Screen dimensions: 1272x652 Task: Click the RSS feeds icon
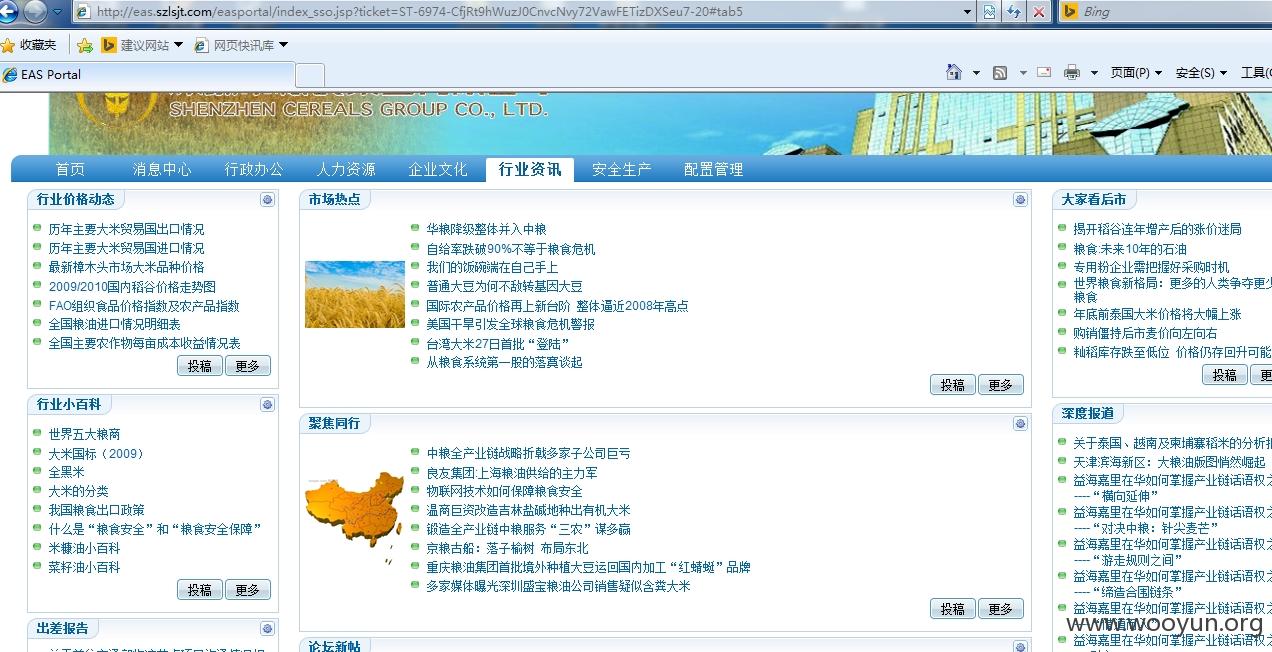point(1000,72)
